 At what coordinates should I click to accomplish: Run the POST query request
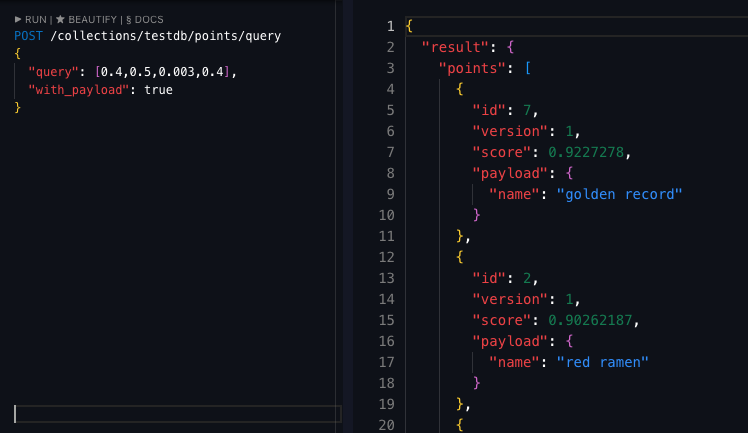click(x=32, y=19)
